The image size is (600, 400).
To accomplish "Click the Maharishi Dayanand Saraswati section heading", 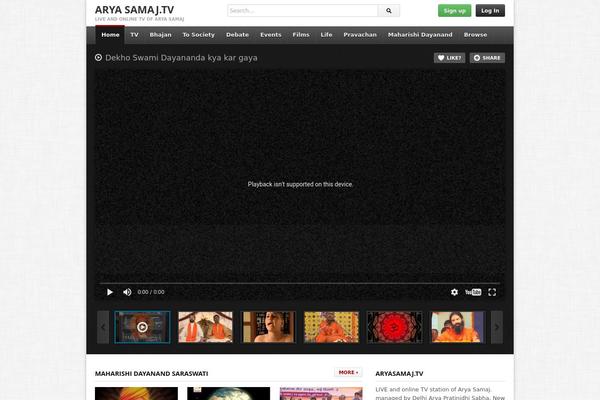I will pyautogui.click(x=152, y=374).
